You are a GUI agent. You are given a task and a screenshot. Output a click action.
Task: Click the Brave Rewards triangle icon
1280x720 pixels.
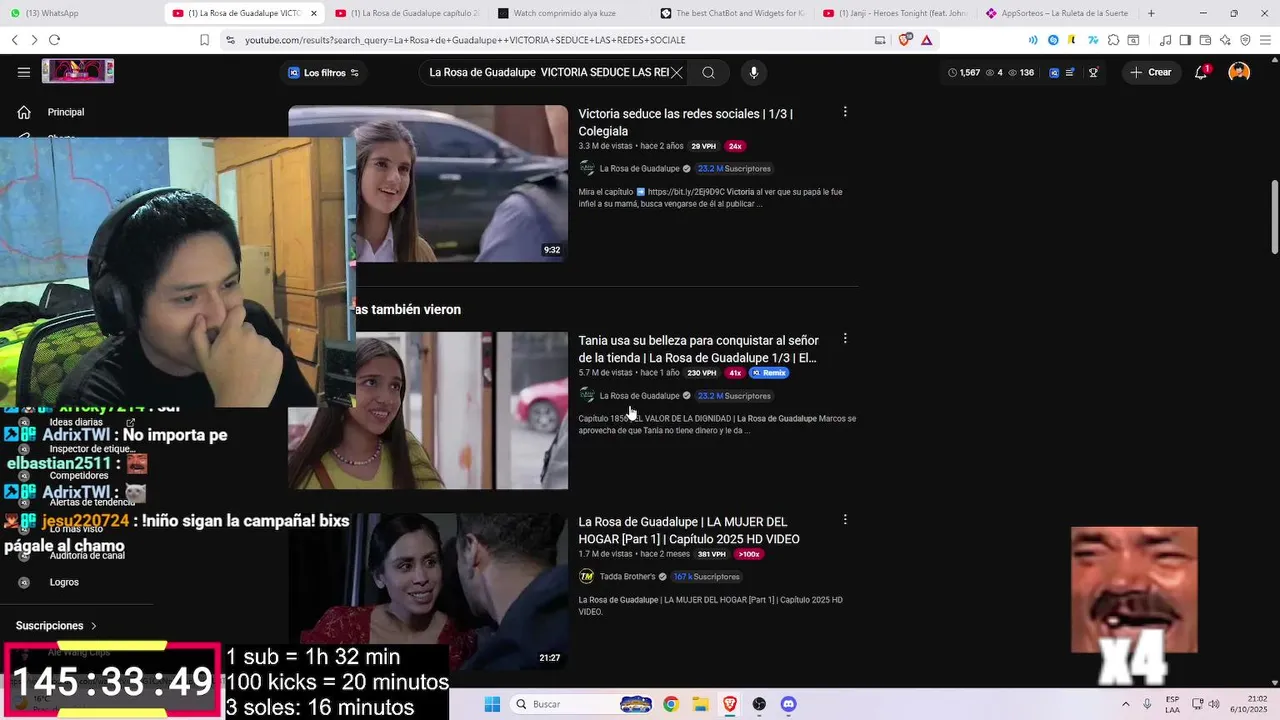click(927, 40)
